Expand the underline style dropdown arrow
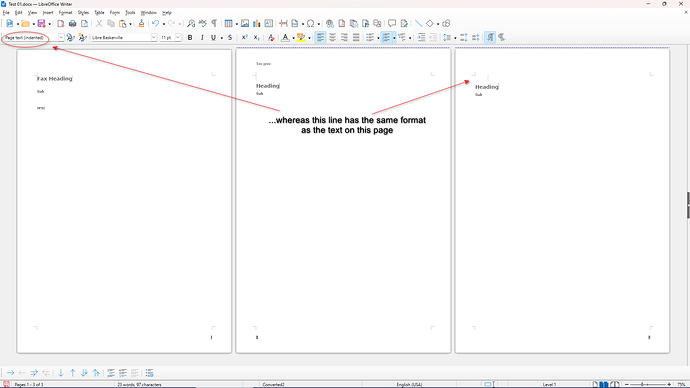The image size is (690, 388). point(221,38)
